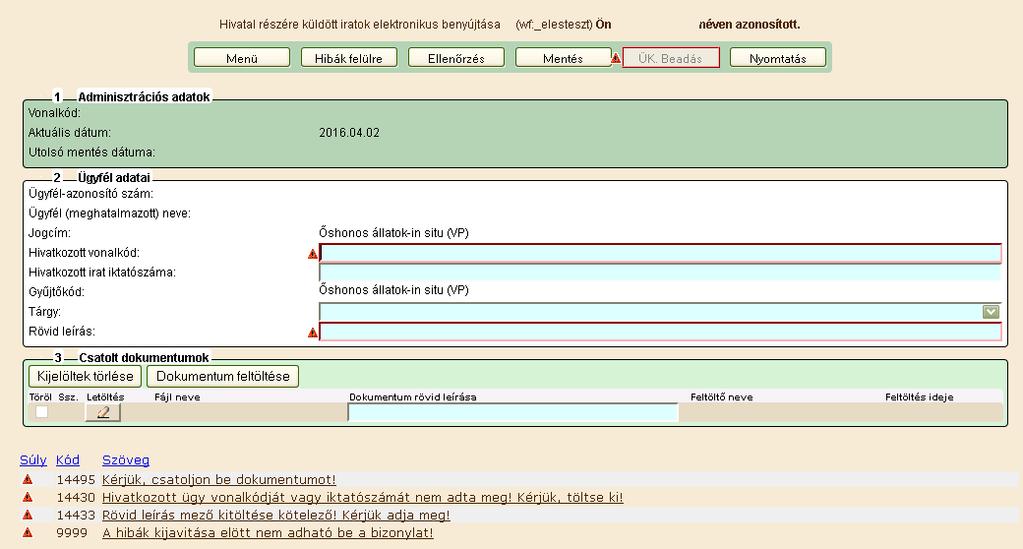Click the 'Feltöltés ideje' column header
This screenshot has width=1023, height=549.
919,397
